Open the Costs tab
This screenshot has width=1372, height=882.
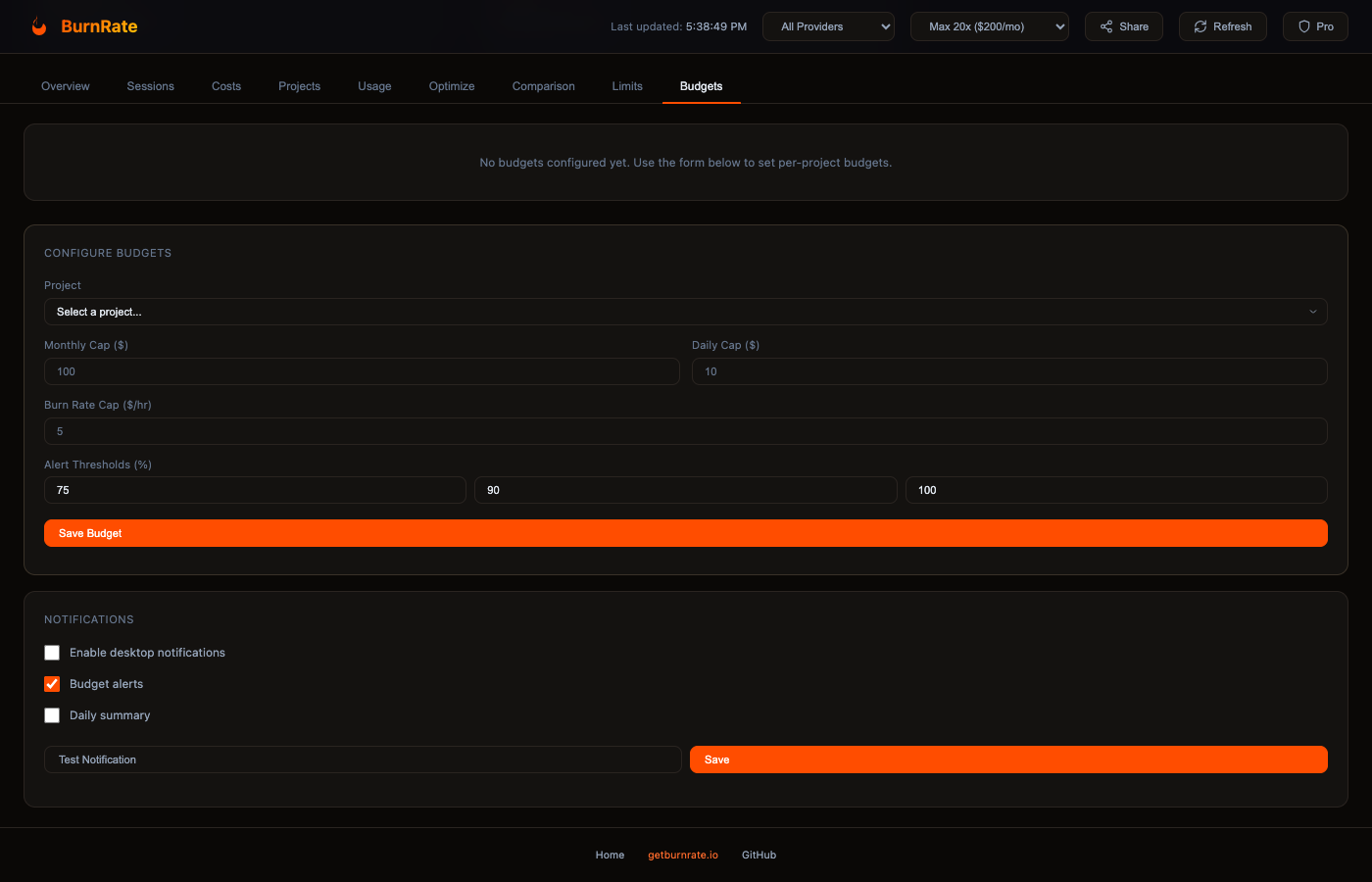click(x=225, y=86)
